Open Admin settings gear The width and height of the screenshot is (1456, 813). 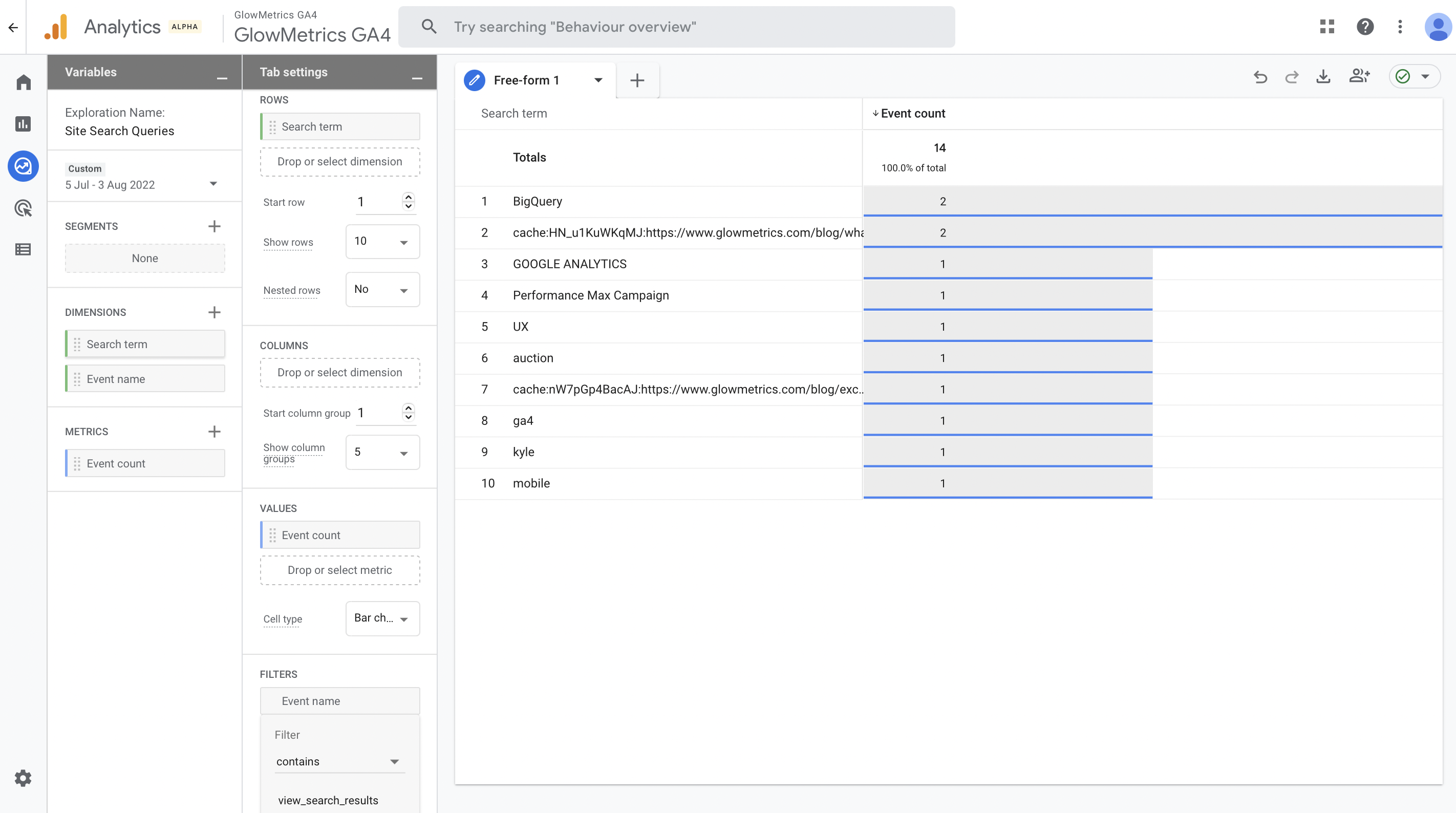(23, 778)
